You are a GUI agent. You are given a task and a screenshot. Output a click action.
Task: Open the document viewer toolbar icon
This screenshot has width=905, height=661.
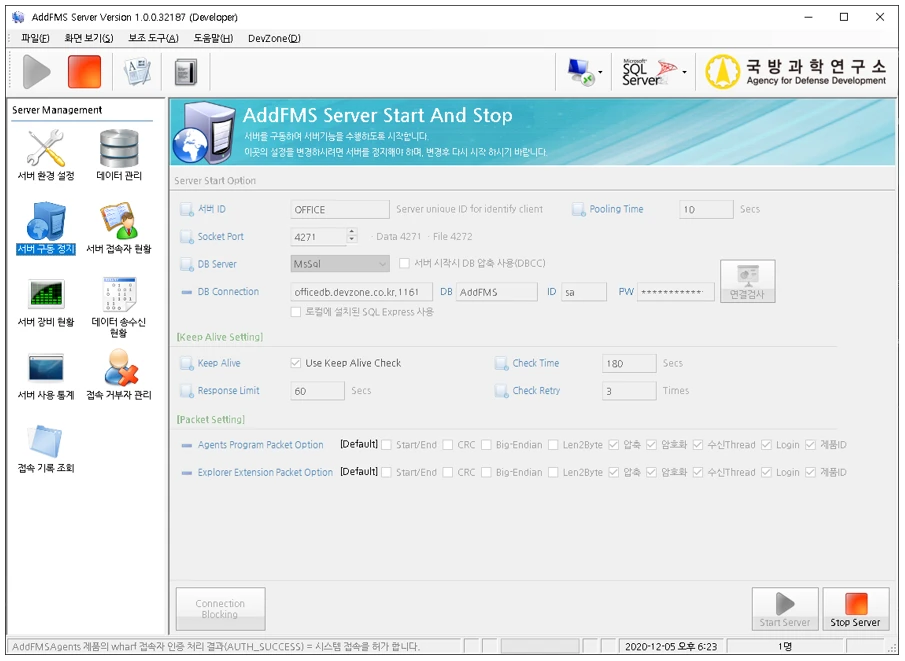point(137,72)
